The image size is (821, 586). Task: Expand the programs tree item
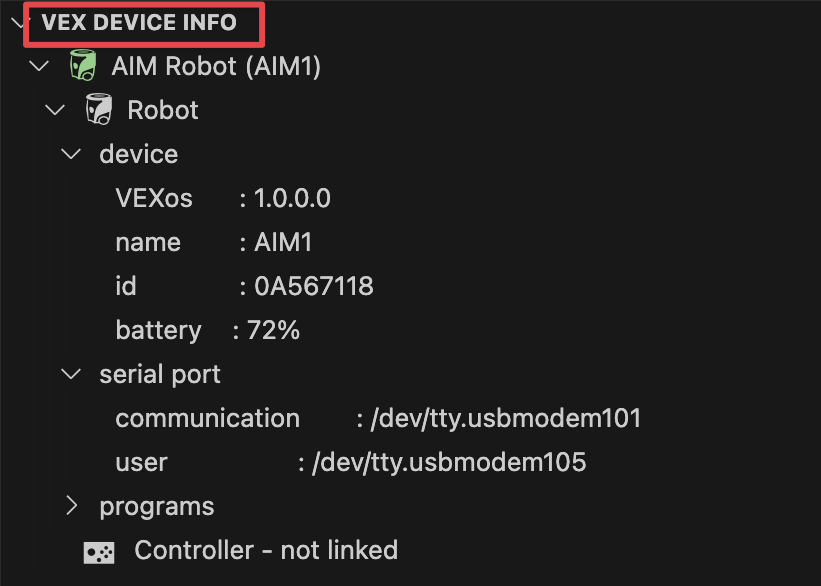pos(70,506)
